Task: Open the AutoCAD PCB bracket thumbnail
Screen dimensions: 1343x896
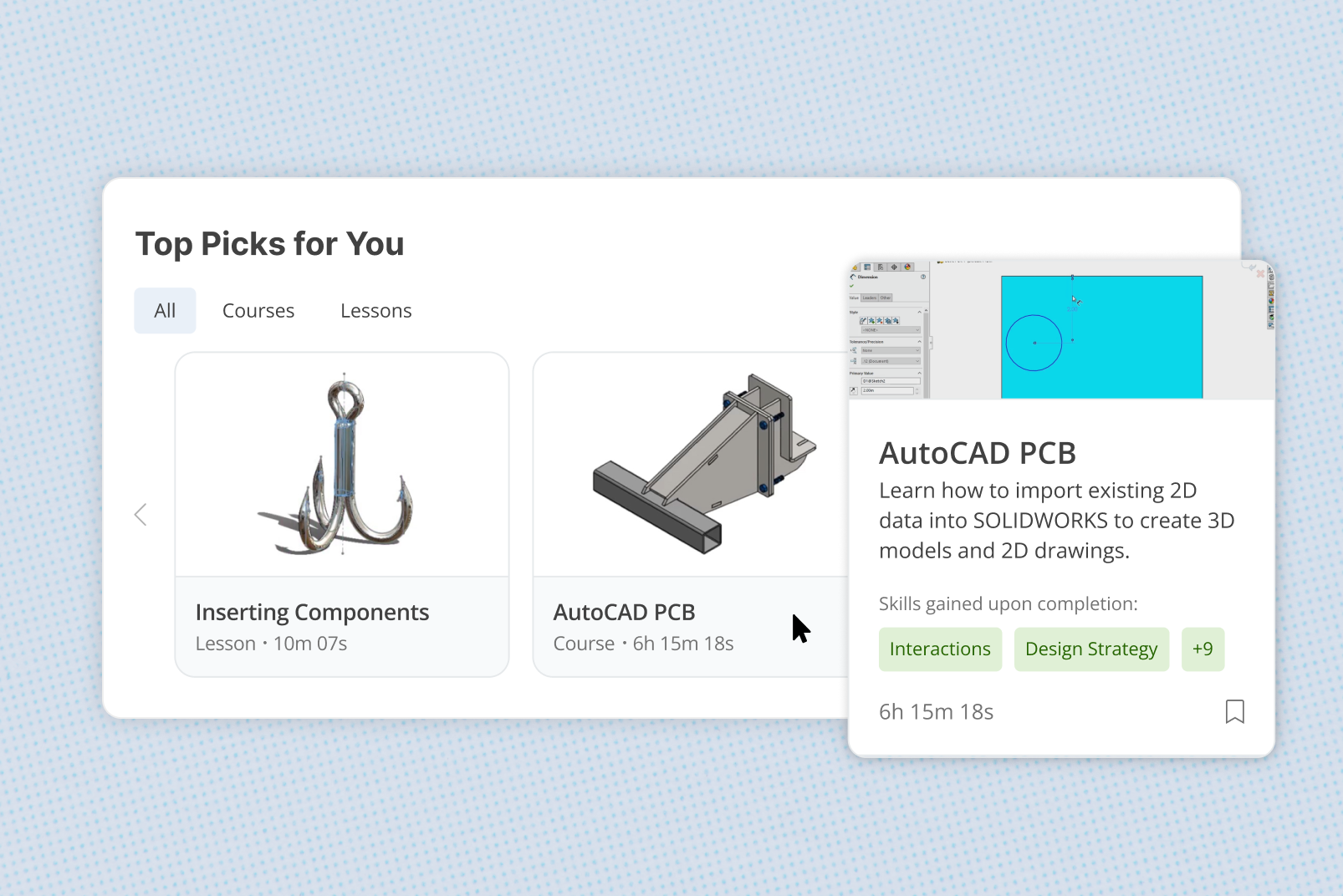Action: [692, 465]
